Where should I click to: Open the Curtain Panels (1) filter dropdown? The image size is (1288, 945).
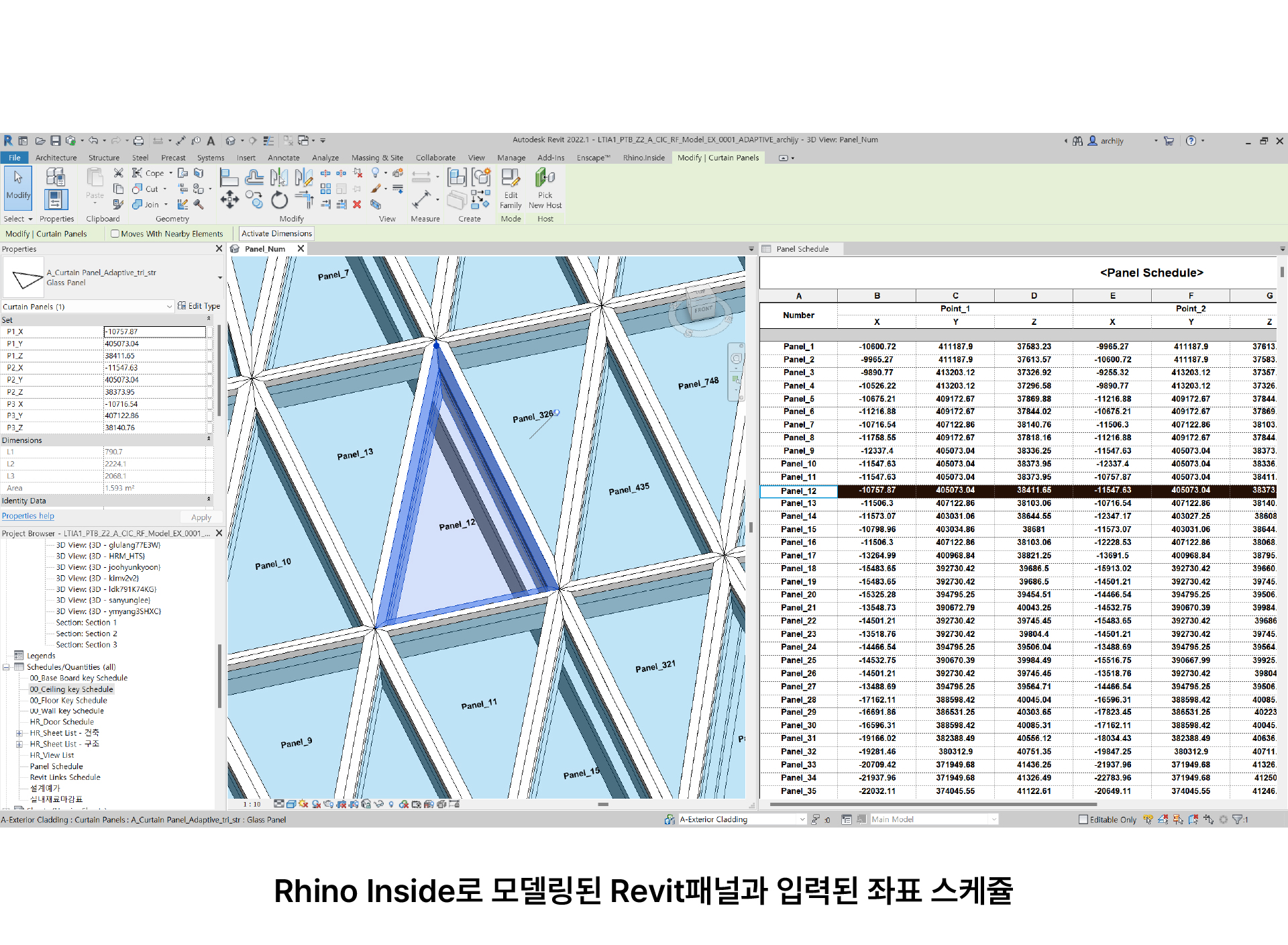point(169,307)
